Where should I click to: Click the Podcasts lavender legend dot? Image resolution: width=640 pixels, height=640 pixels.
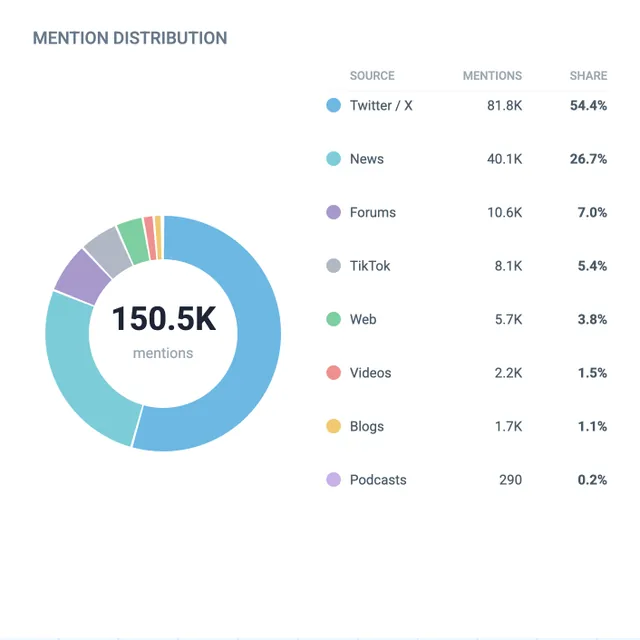333,480
